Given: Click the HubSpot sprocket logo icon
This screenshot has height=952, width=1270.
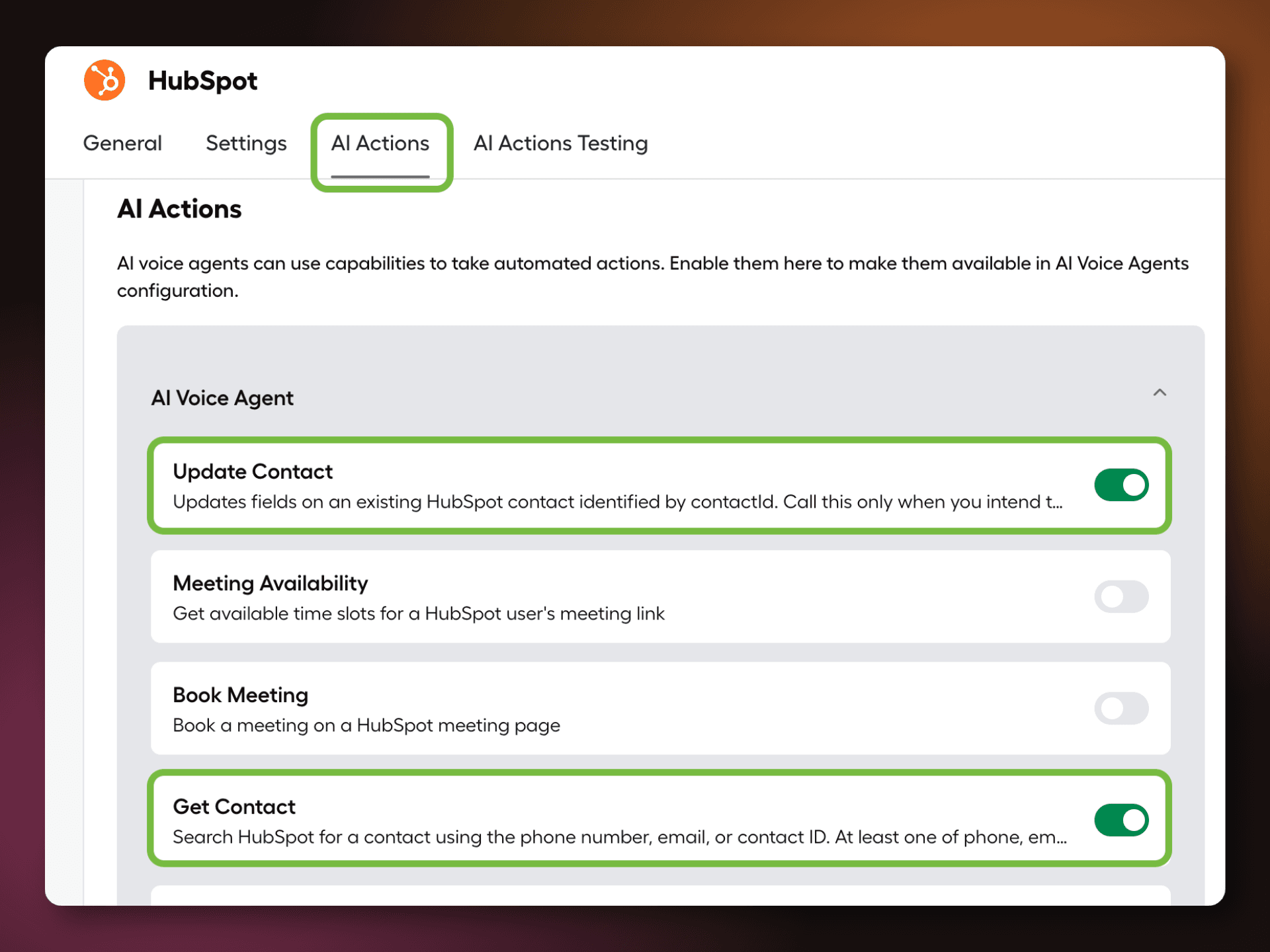Looking at the screenshot, I should click(105, 81).
